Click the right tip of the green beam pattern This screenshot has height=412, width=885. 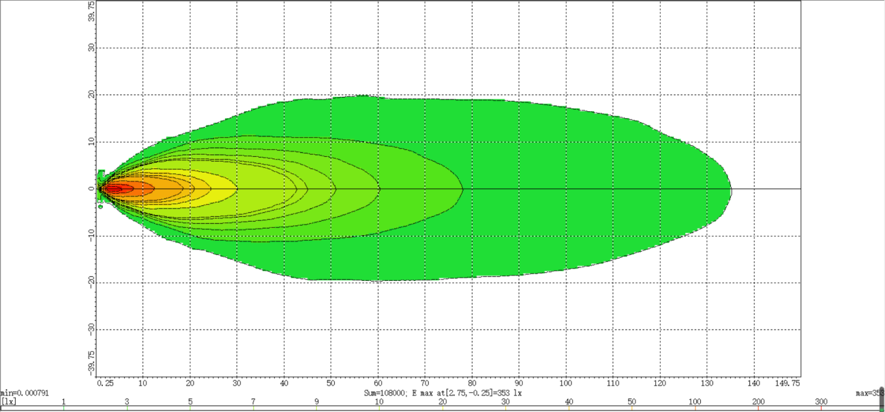[730, 188]
